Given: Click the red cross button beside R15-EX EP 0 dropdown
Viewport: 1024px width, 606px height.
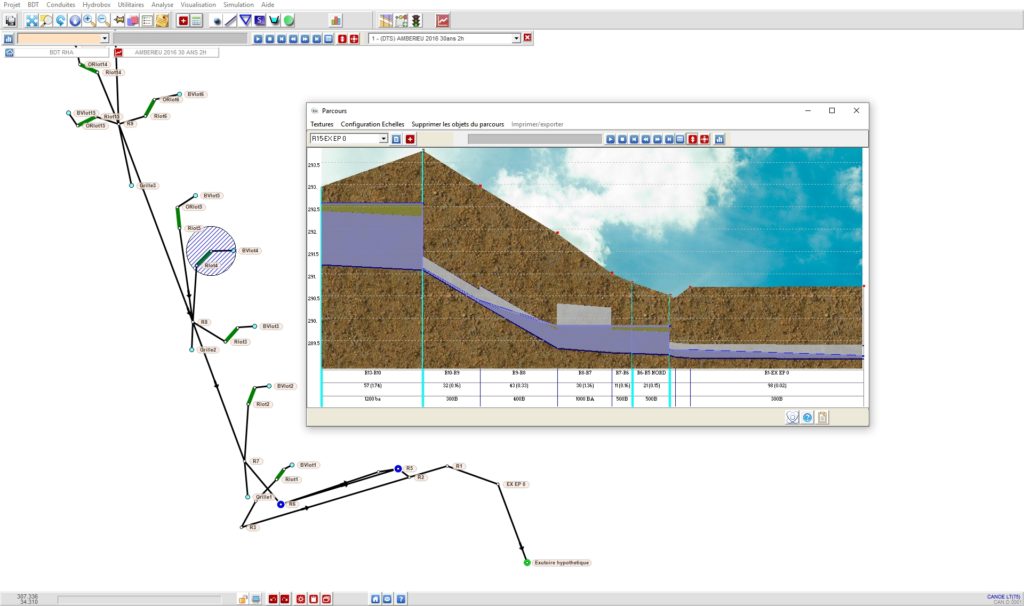Looking at the screenshot, I should coord(410,139).
